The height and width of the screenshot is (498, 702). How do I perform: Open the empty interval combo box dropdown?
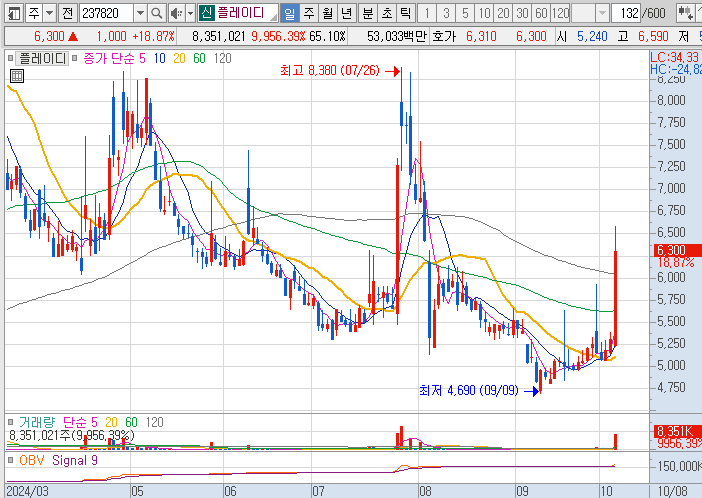pyautogui.click(x=603, y=13)
